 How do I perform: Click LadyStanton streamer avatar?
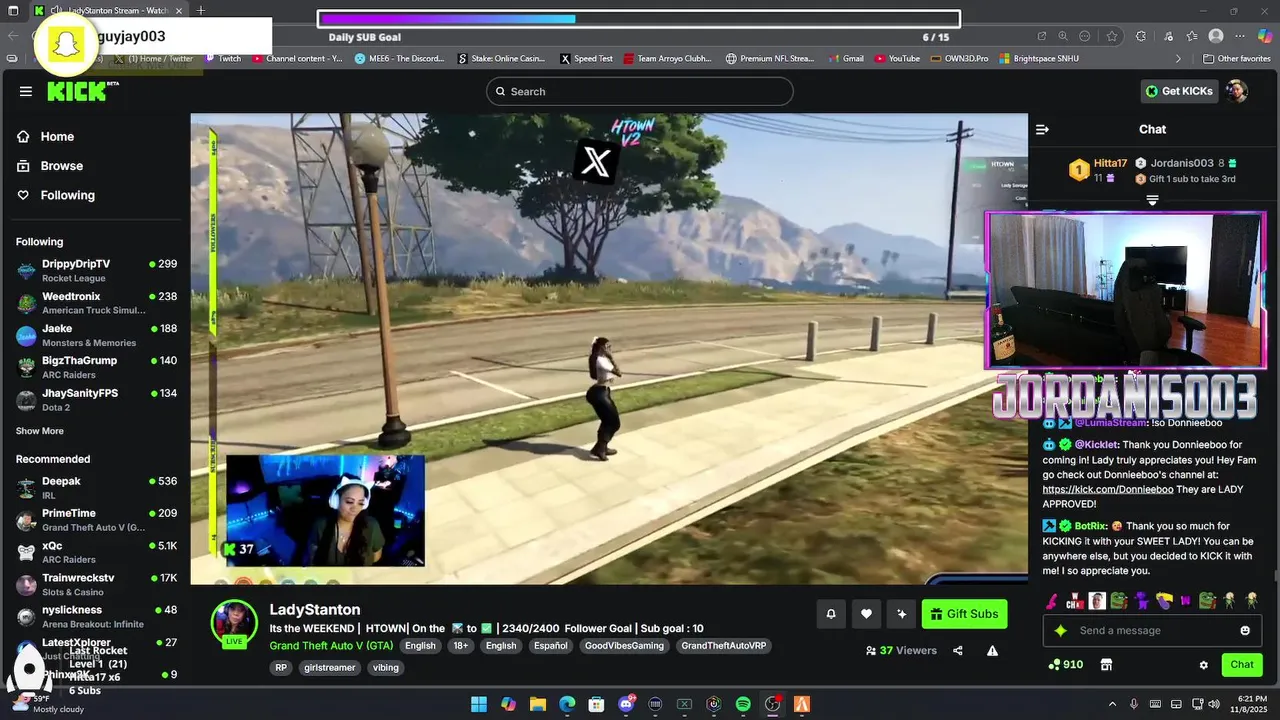click(x=234, y=623)
